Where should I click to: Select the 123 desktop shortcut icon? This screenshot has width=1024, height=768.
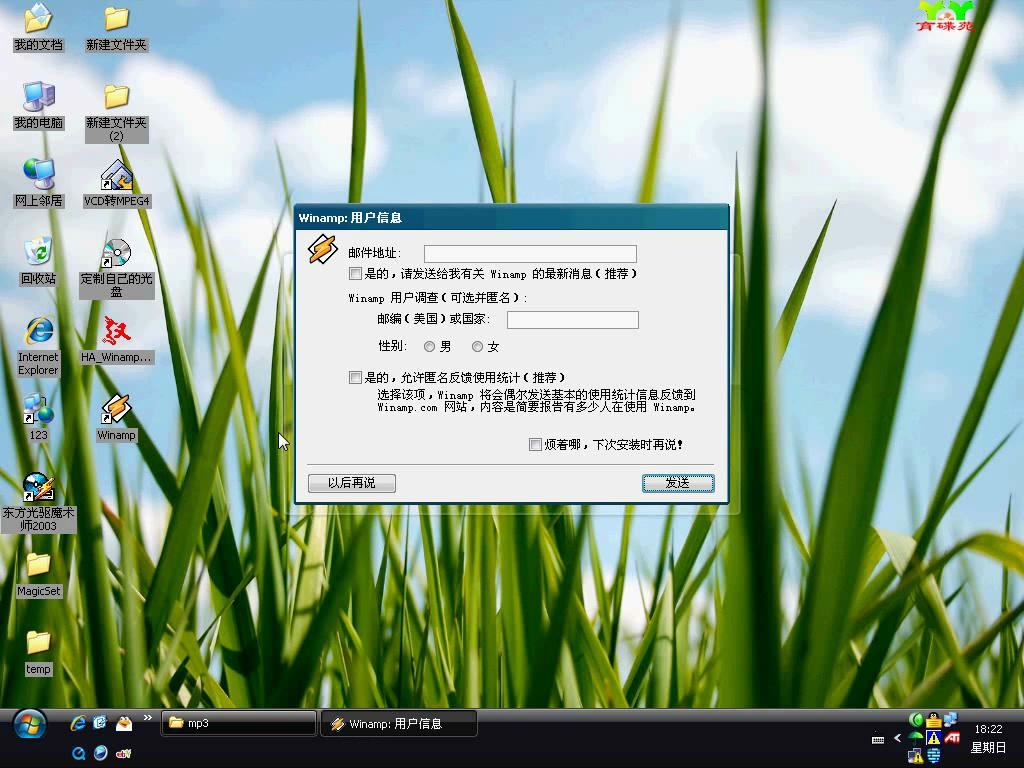[x=39, y=417]
